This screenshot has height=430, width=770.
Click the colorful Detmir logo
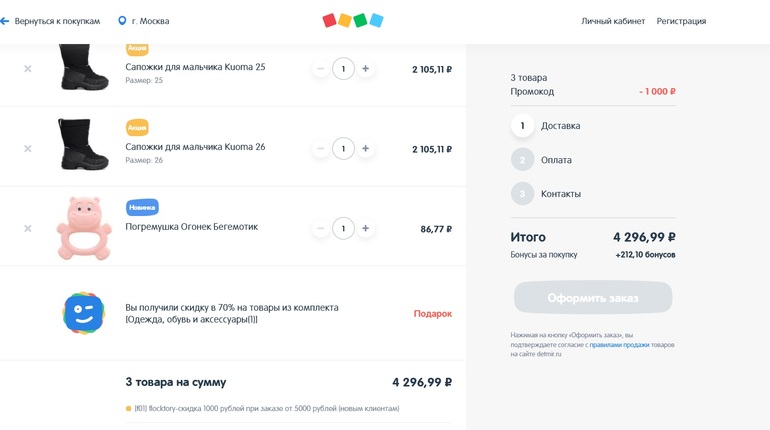tap(352, 20)
